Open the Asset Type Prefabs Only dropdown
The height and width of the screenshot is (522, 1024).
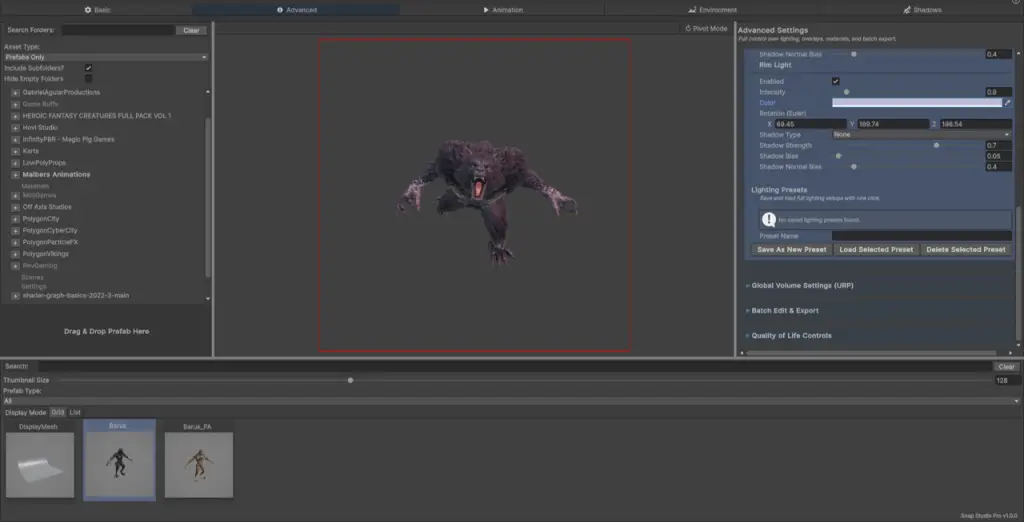click(105, 57)
